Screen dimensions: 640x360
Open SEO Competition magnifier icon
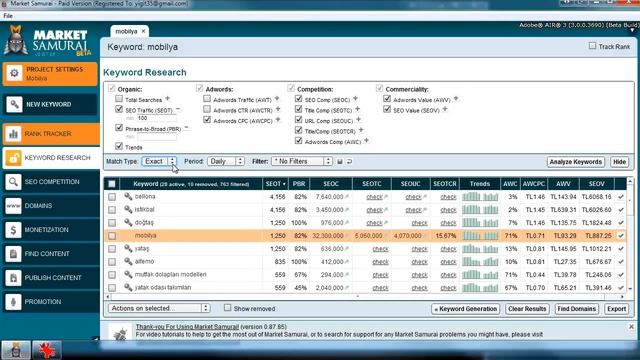click(x=13, y=182)
